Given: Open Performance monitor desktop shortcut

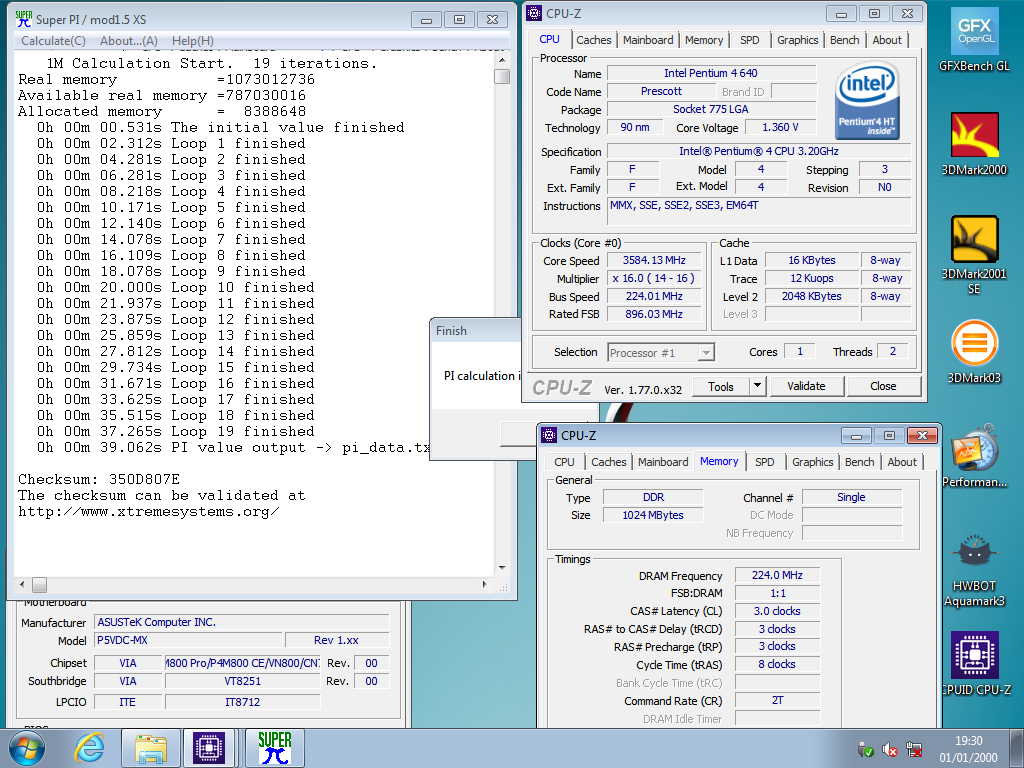Looking at the screenshot, I should 974,456.
